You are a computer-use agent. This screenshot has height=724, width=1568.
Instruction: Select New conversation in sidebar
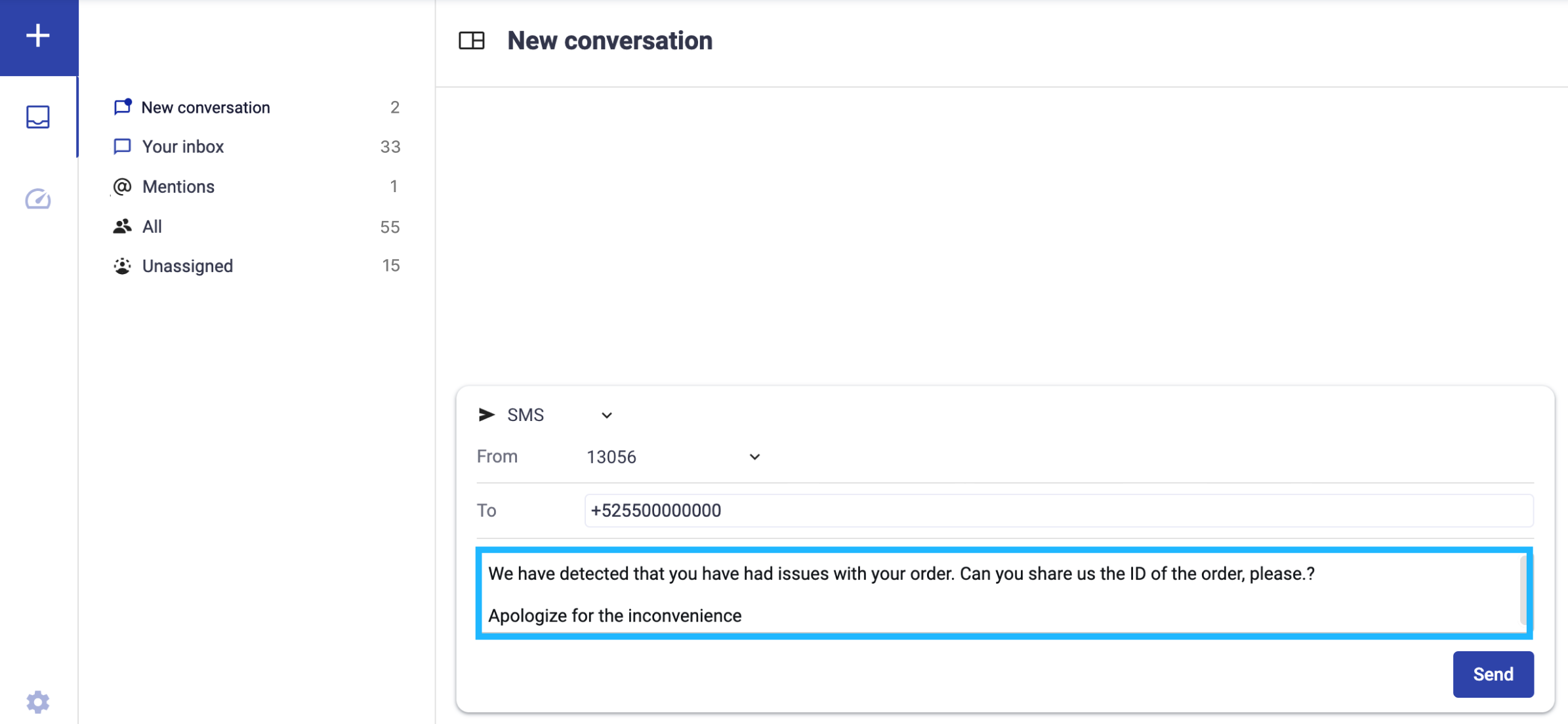point(205,108)
